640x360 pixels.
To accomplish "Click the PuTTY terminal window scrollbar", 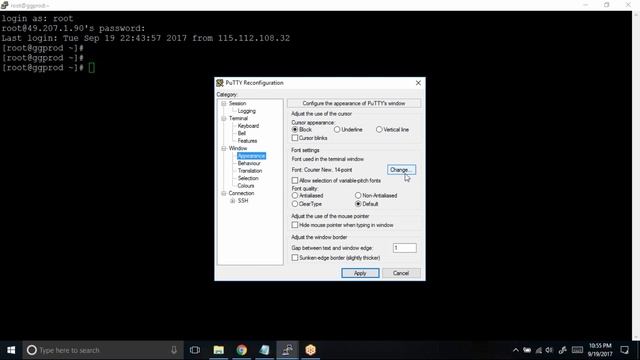I will point(636,176).
